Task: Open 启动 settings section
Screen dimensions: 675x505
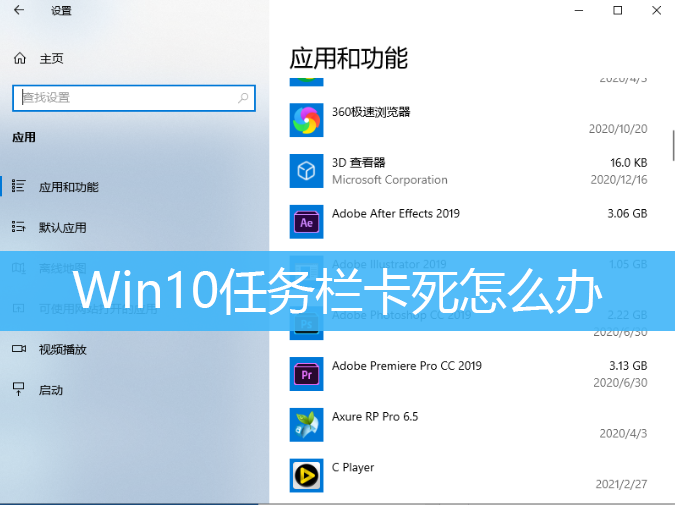Action: [51, 390]
